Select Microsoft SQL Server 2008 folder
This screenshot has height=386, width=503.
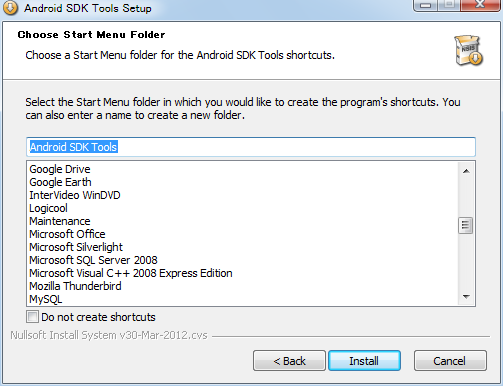[93, 260]
